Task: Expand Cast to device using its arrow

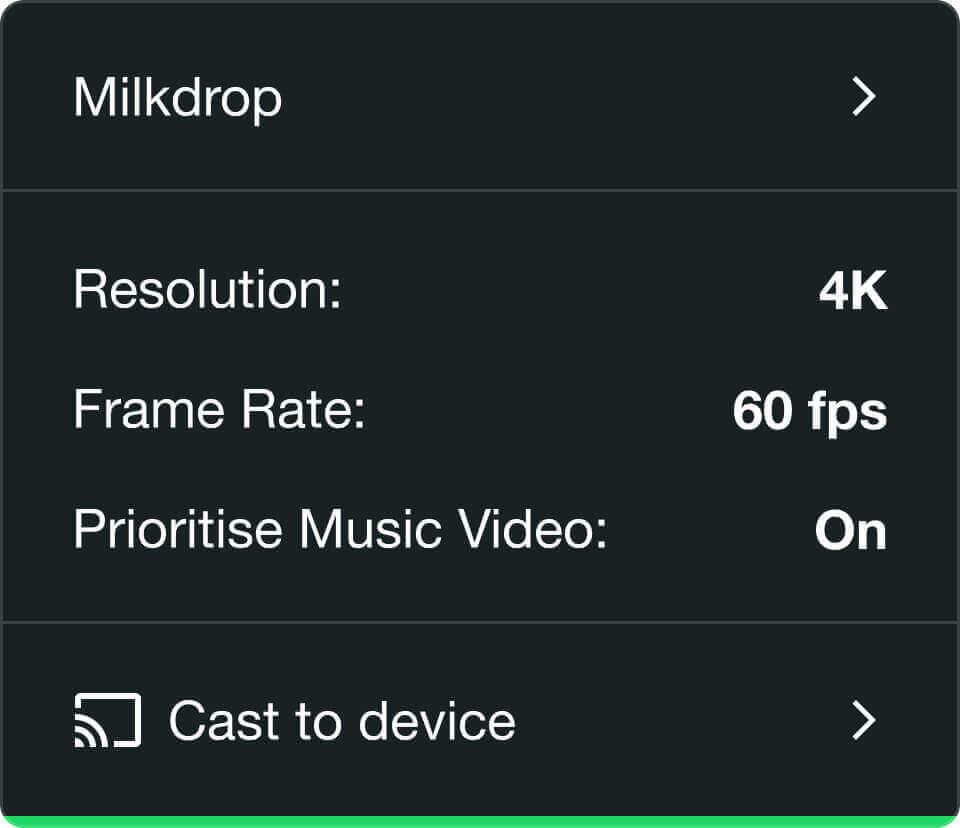Action: tap(864, 720)
